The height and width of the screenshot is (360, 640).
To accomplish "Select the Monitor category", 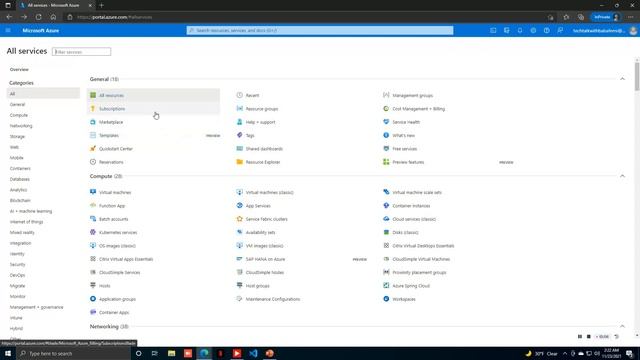I will (x=18, y=296).
